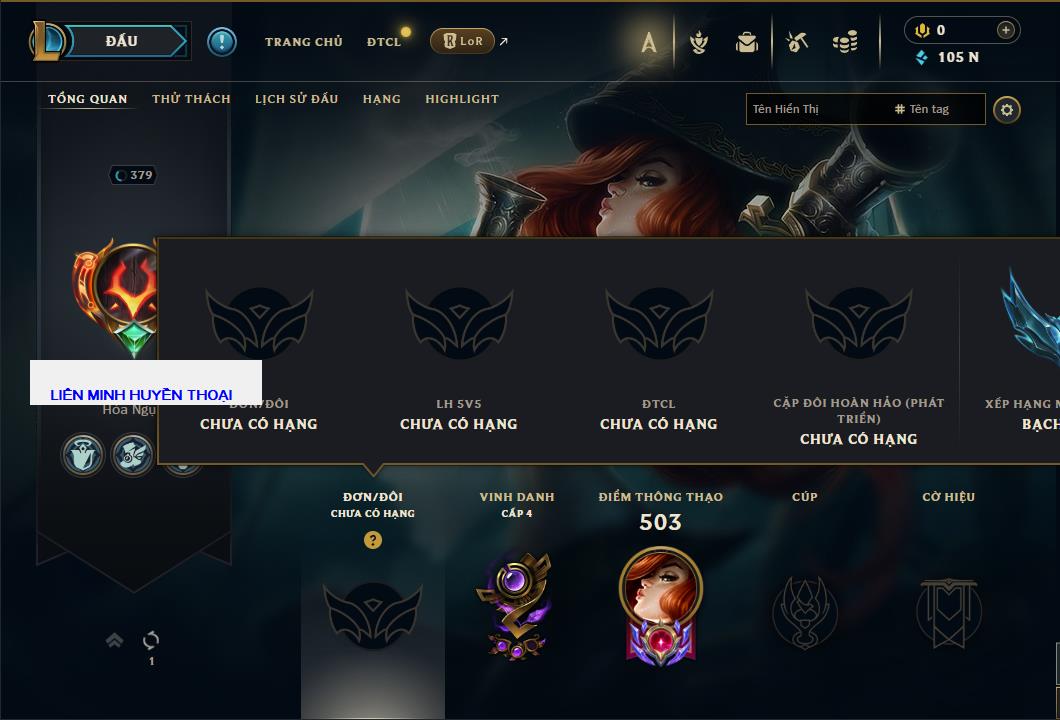Screen dimensions: 1060x720
Task: Open the HIGHLIGHT tab
Action: [462, 99]
